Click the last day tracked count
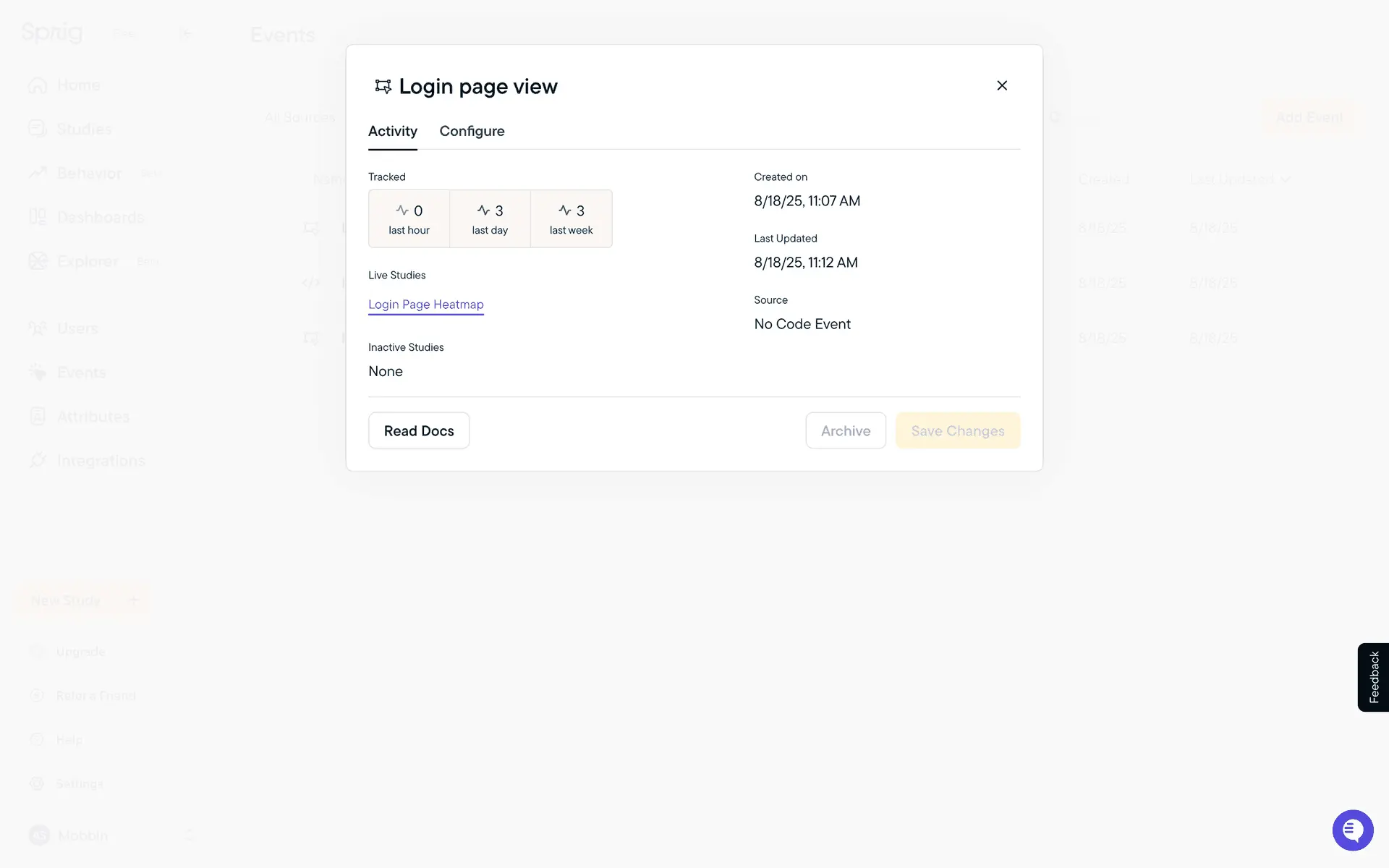Viewport: 1389px width, 868px height. pos(490,218)
